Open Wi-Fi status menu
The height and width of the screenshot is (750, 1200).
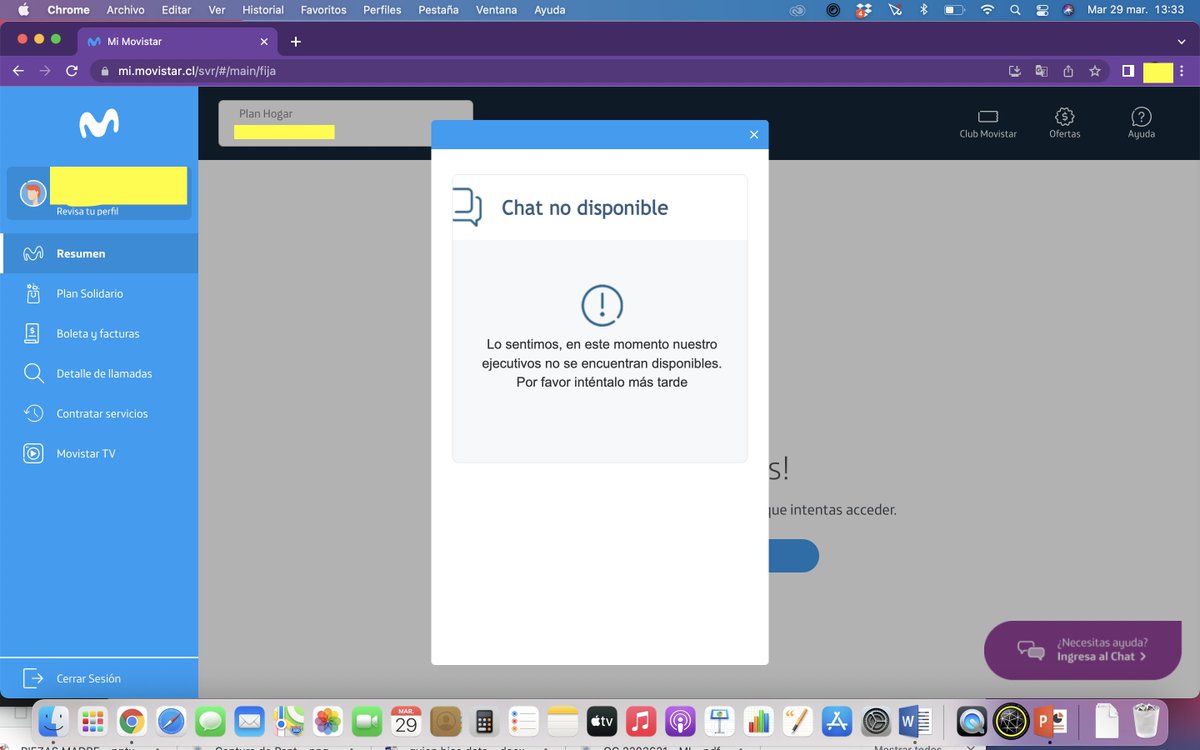(x=987, y=10)
